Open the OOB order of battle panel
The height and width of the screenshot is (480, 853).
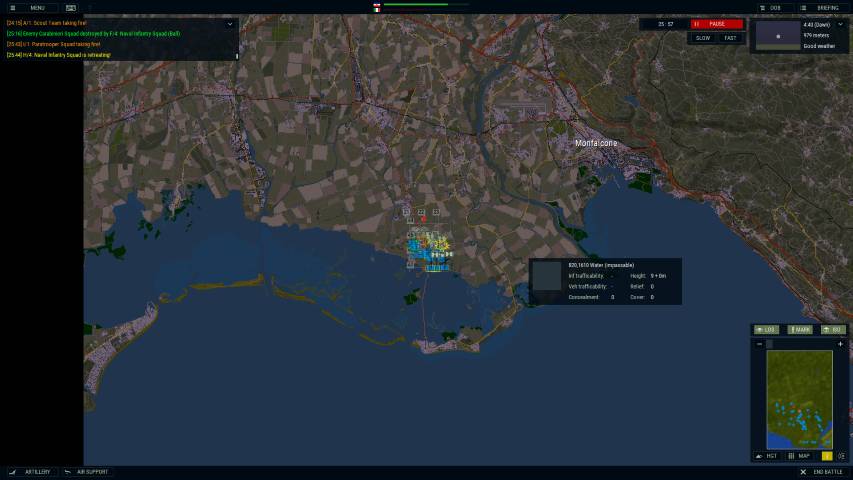(x=769, y=7)
